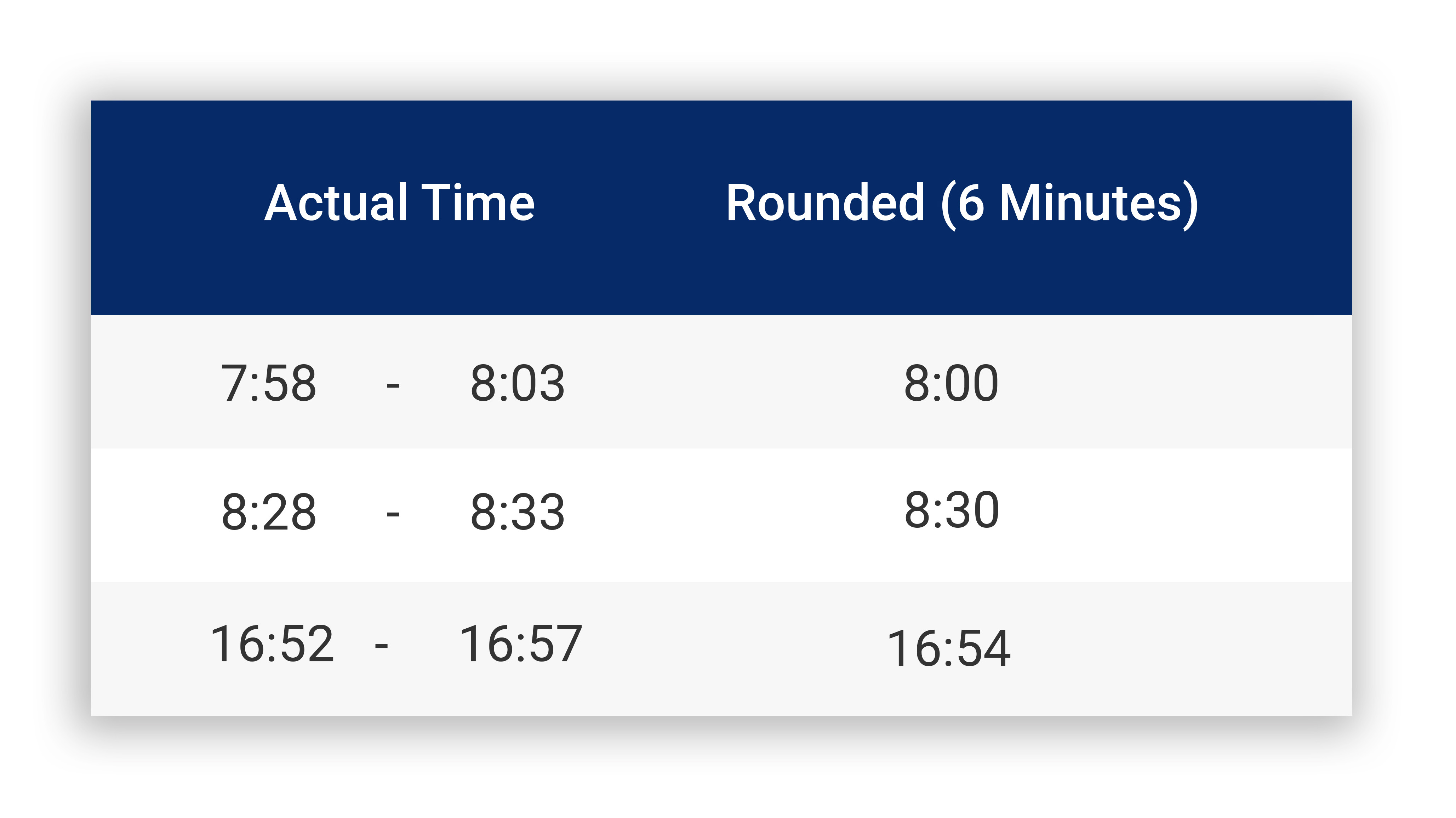Click the word "Actual" in the header
Viewport: 1456px width, 818px height.
pos(336,203)
